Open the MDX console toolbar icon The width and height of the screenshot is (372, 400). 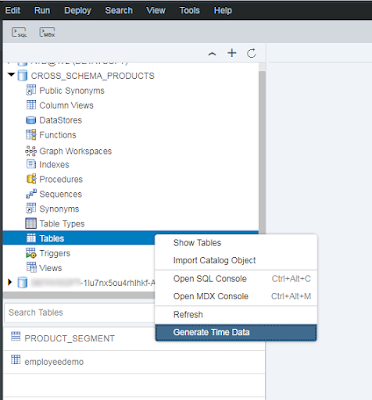click(47, 32)
